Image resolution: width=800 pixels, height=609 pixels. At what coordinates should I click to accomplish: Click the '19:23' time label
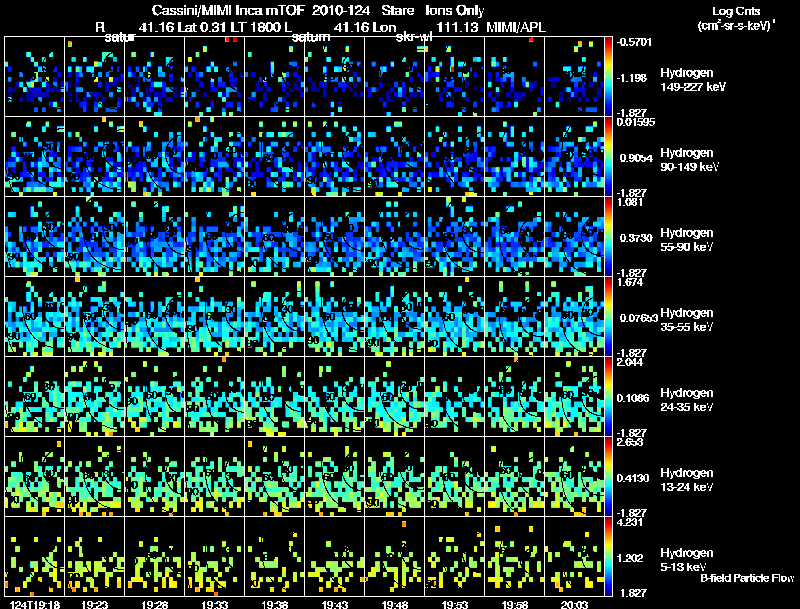[94, 604]
